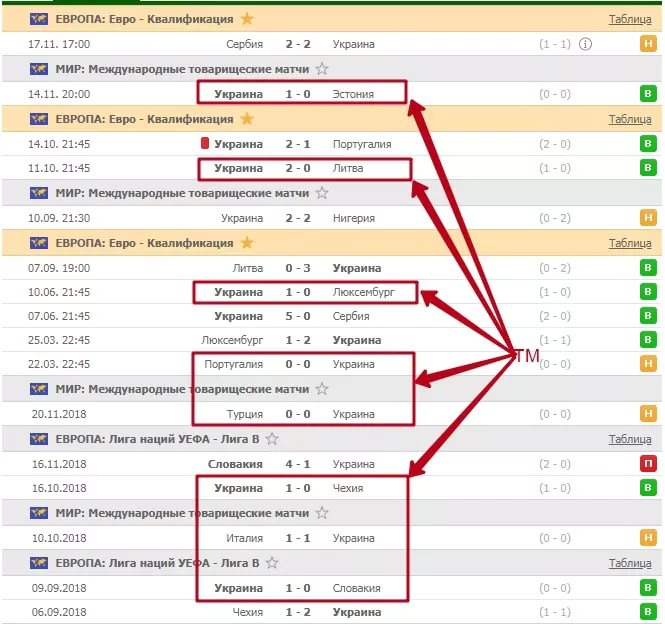Viewport: 665px width, 624px height.
Task: Favorite the Лига наций star above Словакия 4-1 Украина
Action: tap(272, 439)
